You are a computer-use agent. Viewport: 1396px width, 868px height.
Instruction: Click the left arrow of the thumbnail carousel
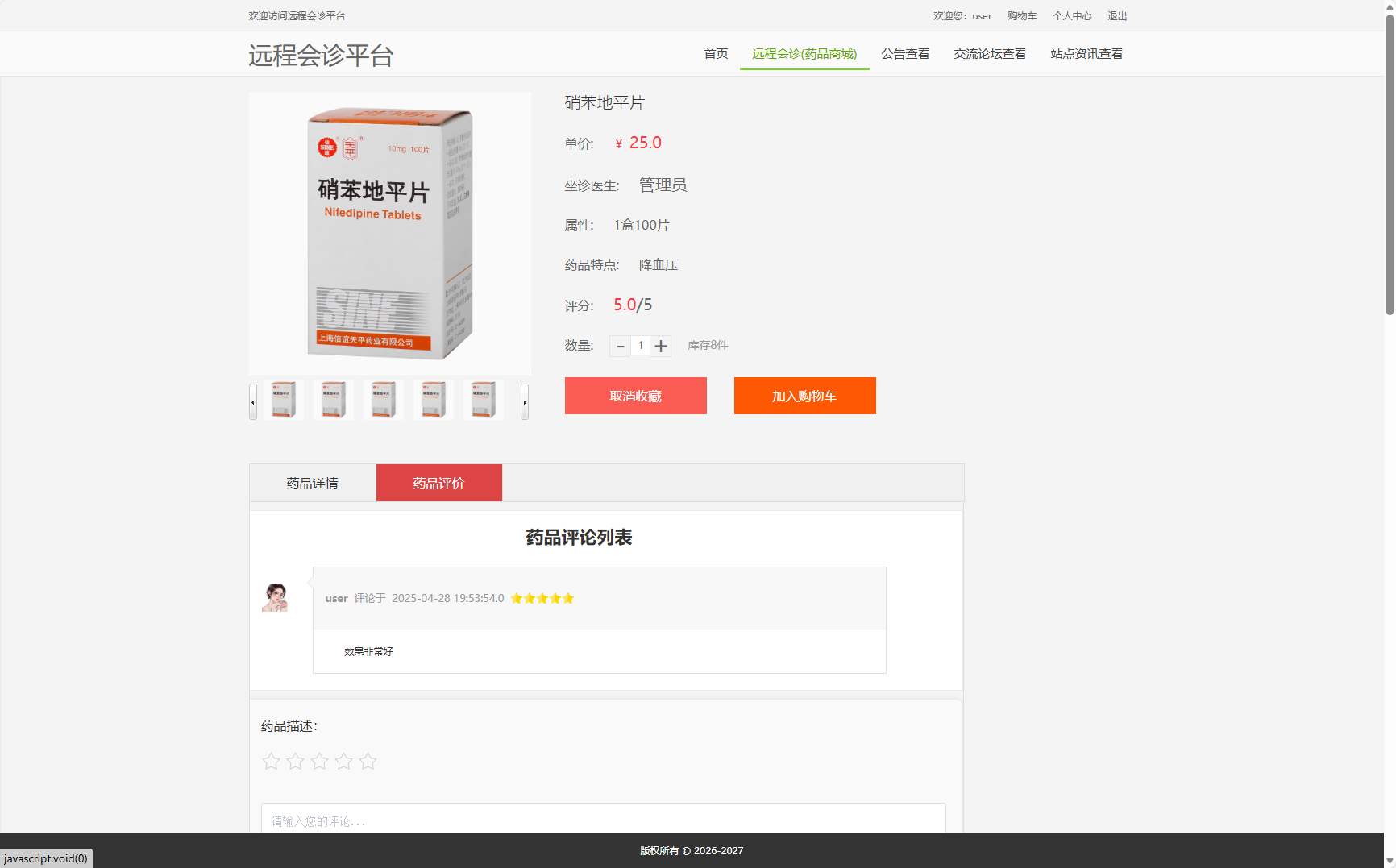coord(253,401)
